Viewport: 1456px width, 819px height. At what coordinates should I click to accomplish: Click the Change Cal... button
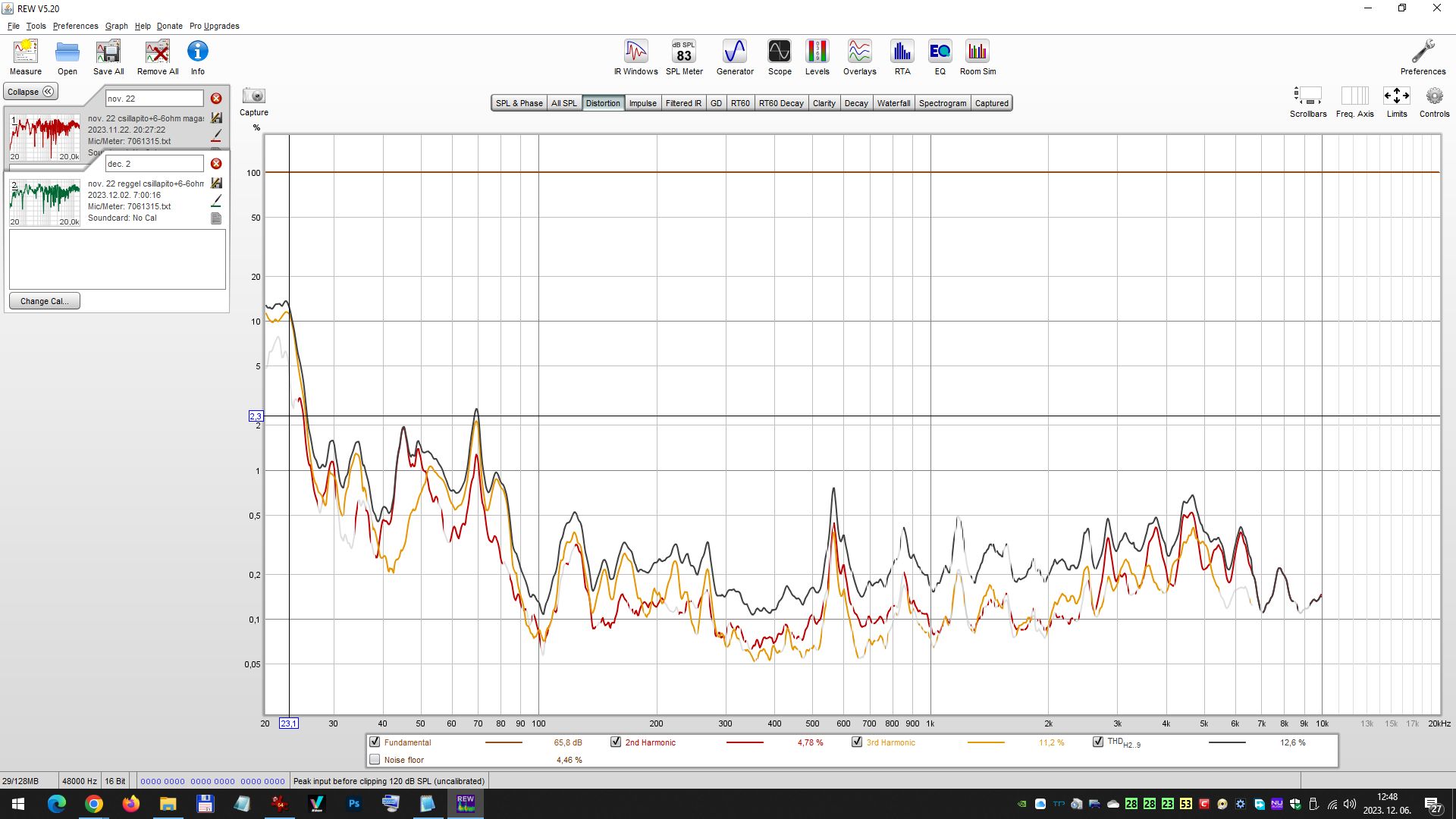[45, 301]
